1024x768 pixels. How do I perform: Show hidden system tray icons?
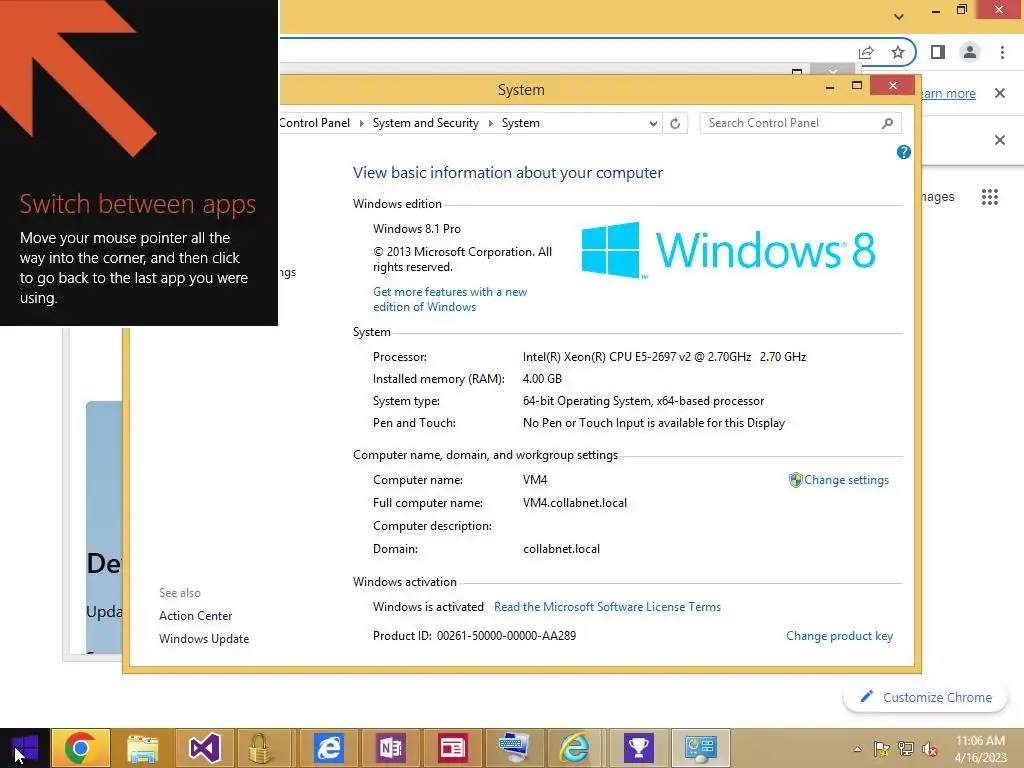click(x=857, y=749)
